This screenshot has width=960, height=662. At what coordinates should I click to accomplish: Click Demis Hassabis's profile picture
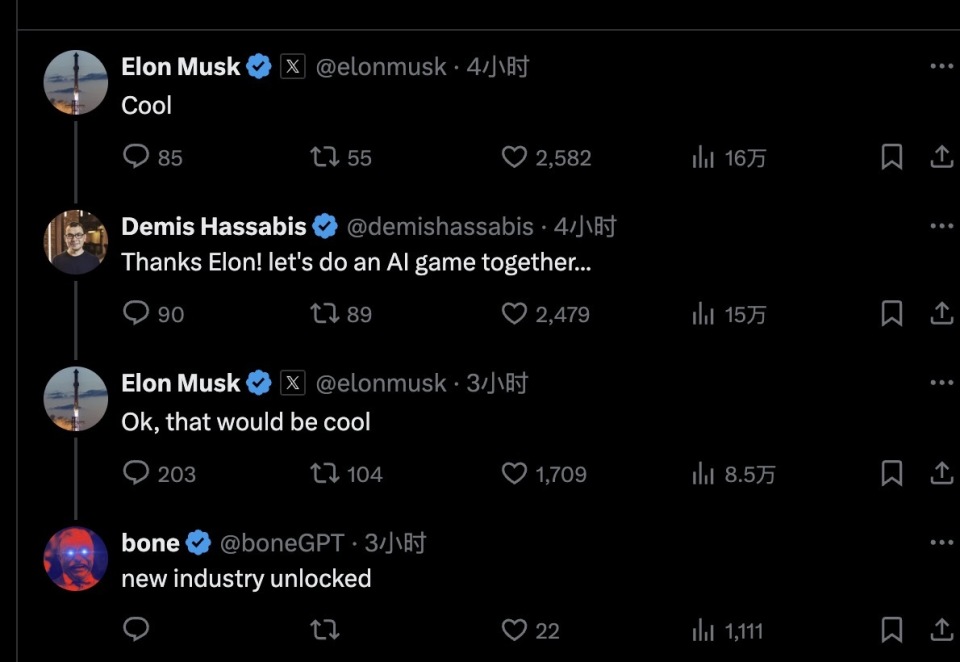[76, 242]
